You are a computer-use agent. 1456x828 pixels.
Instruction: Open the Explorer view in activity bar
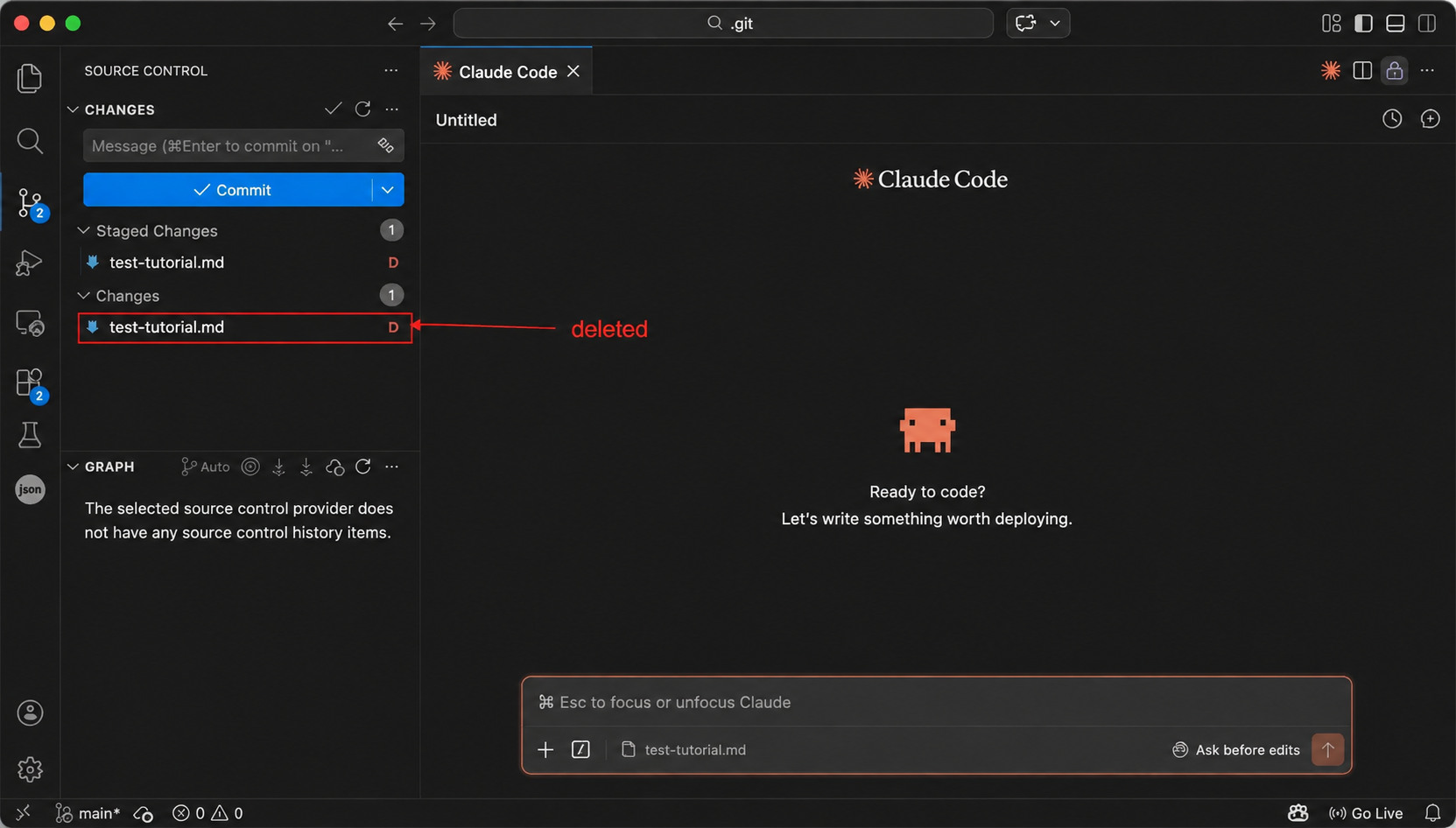click(x=30, y=79)
